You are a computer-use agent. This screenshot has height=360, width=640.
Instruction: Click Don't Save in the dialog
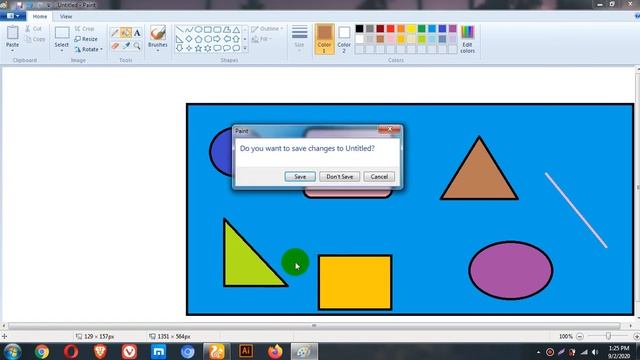click(x=340, y=176)
